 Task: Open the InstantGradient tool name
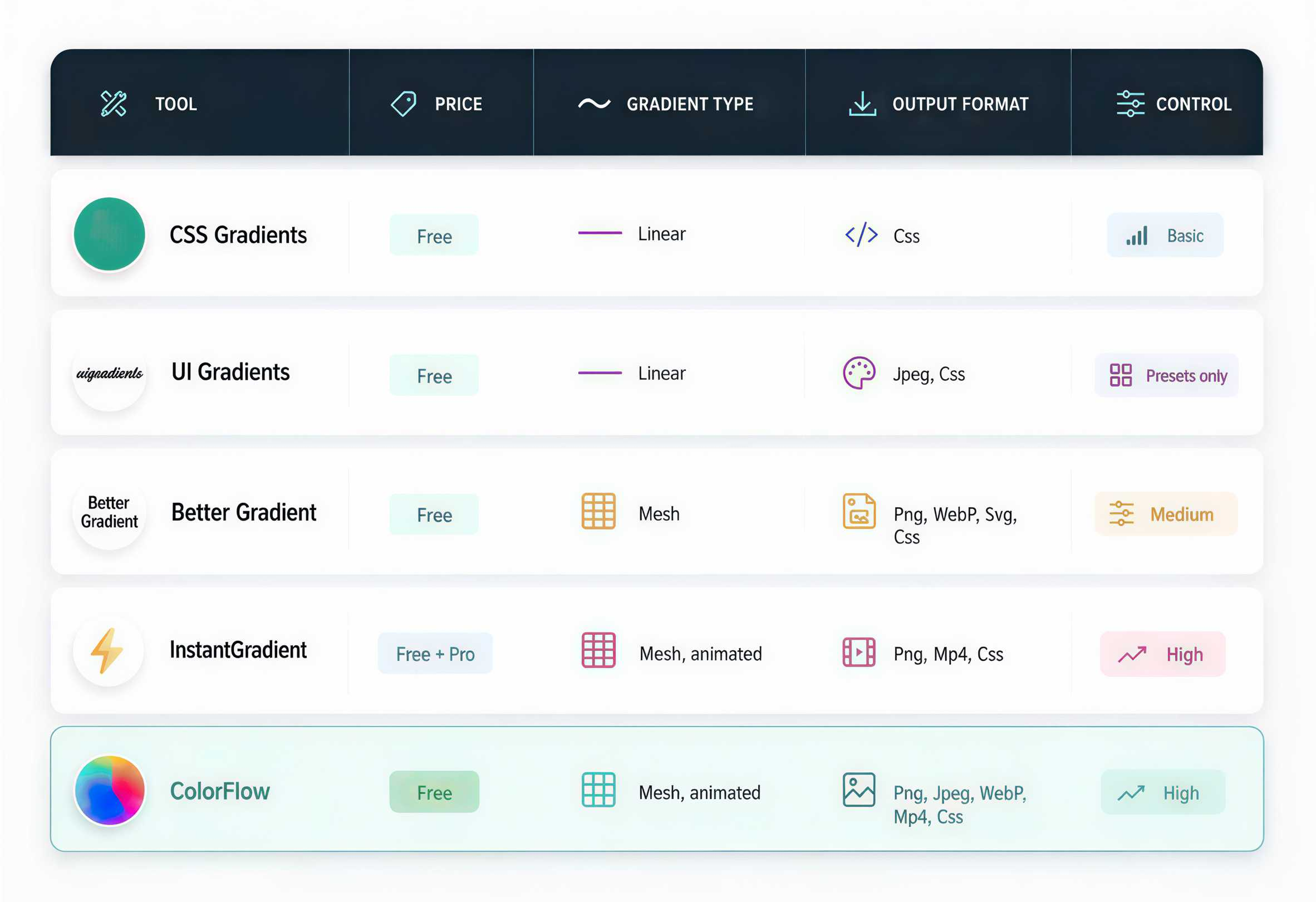(x=238, y=650)
